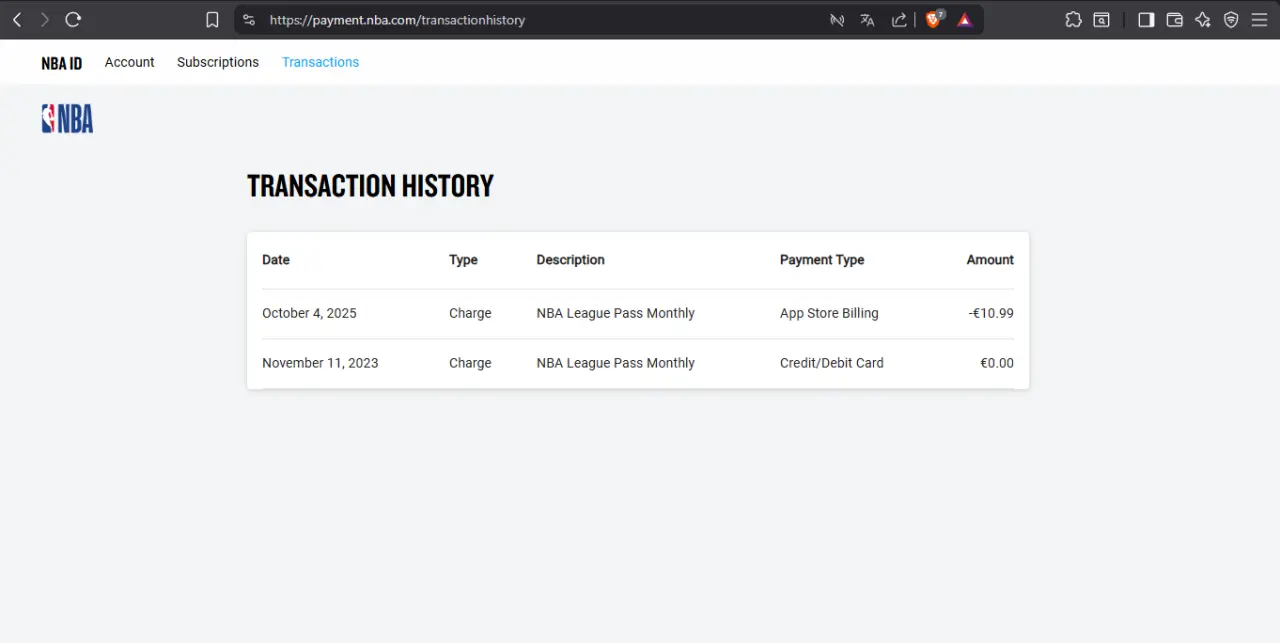This screenshot has height=643, width=1280.
Task: Toggle the browser sidebar panel icon
Action: (x=1146, y=20)
